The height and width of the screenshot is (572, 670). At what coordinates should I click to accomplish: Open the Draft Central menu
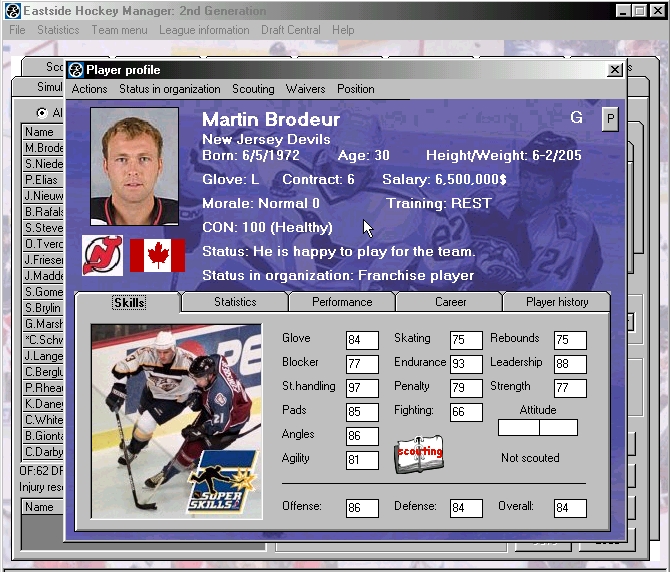[291, 30]
